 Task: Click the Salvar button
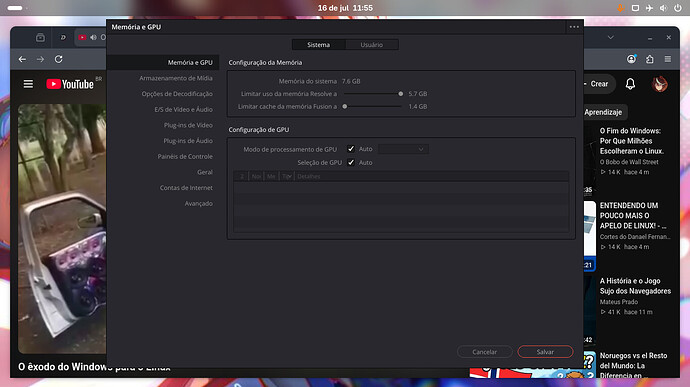tap(545, 352)
